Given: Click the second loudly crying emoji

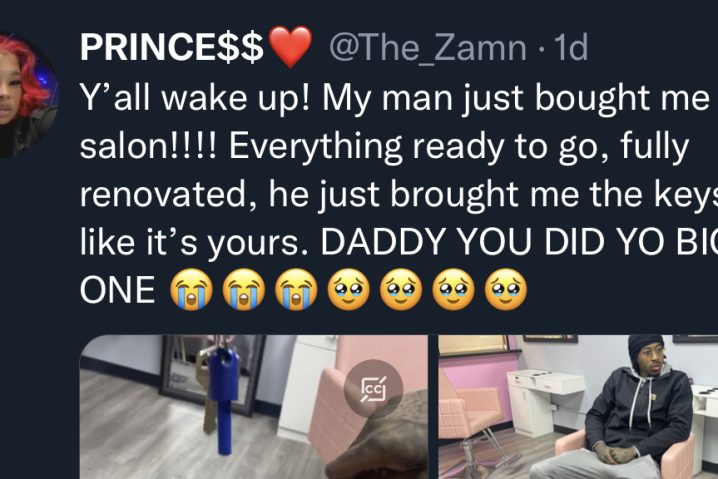Looking at the screenshot, I should [x=244, y=290].
